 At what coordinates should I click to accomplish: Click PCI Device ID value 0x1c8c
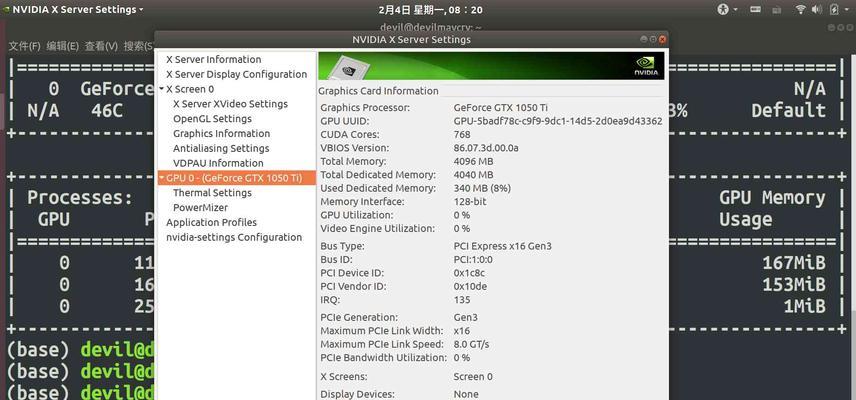pos(469,273)
